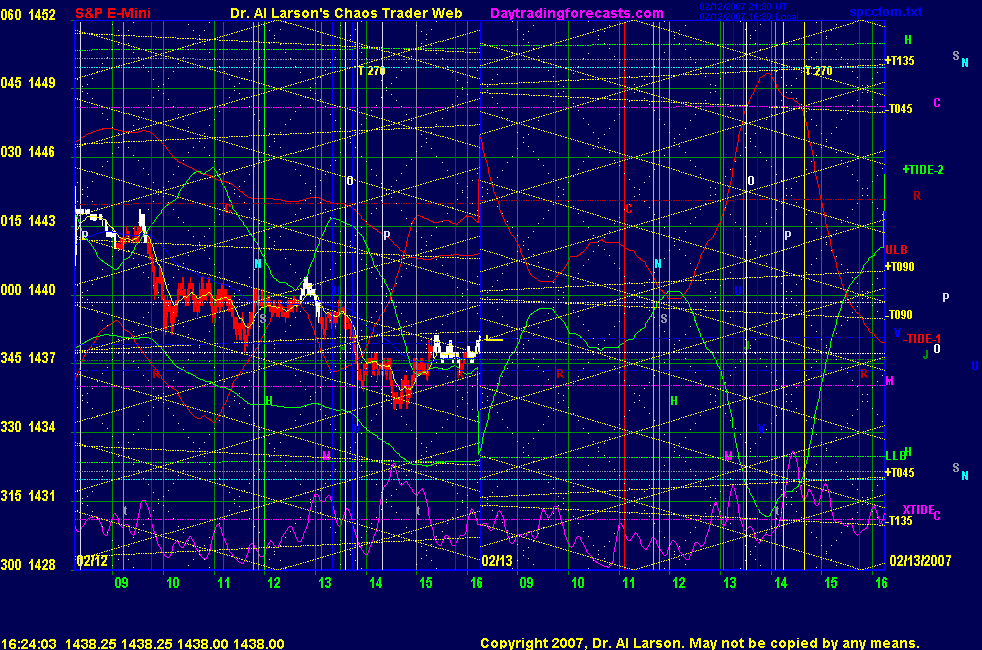Click the "Copyright 2007, Dr. Al Larson" notice

pos(582,643)
